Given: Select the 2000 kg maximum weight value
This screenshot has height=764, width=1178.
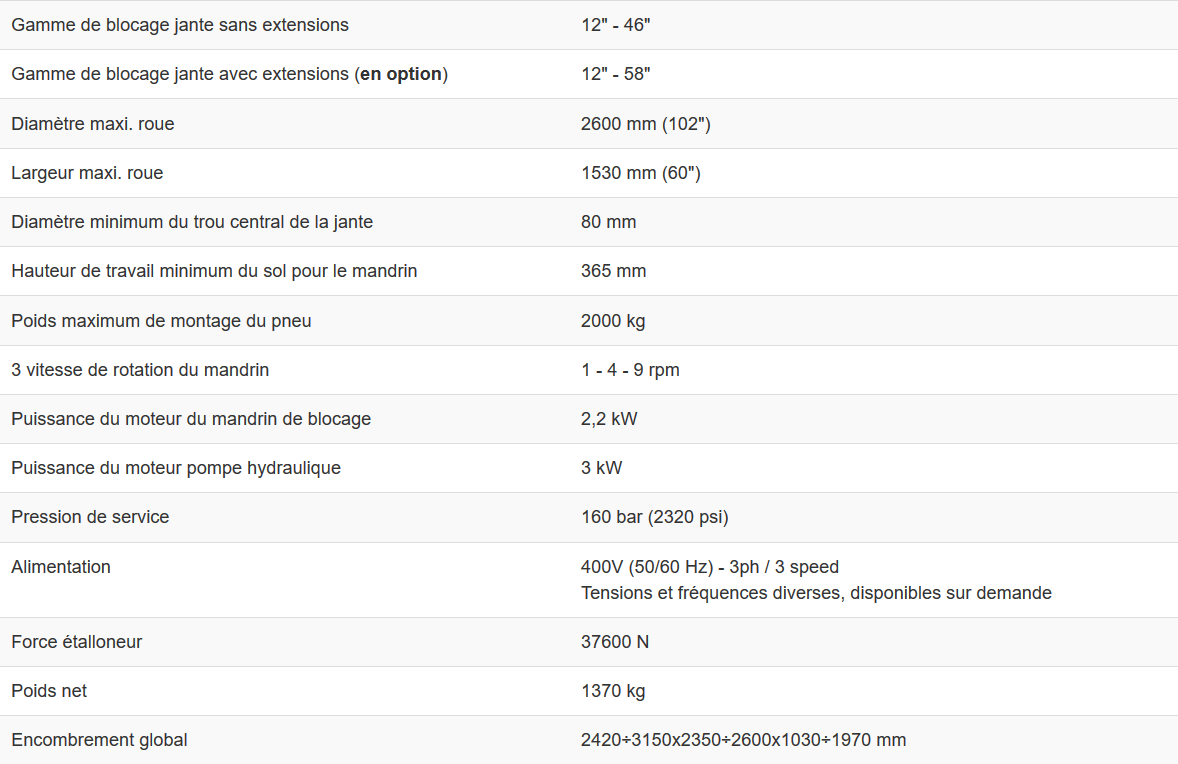Looking at the screenshot, I should click(612, 321).
